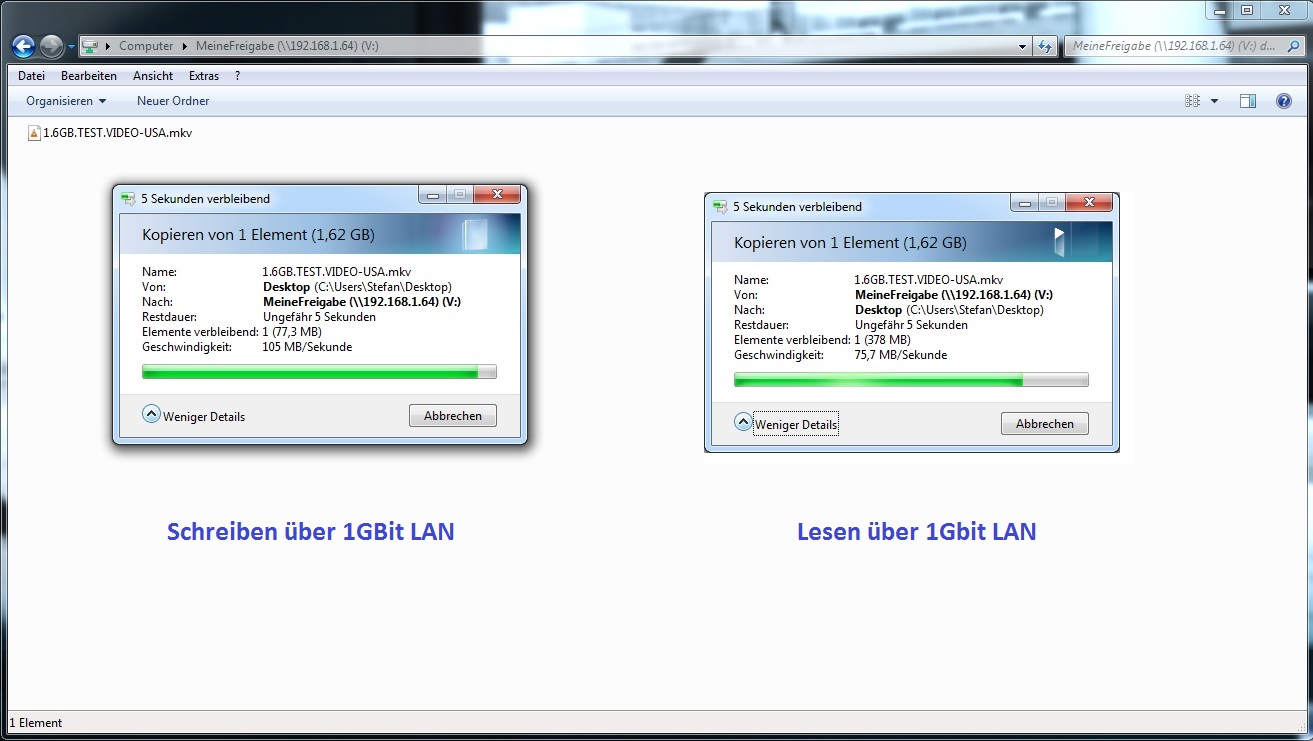
Task: Open the Ansicht menu
Action: (153, 76)
